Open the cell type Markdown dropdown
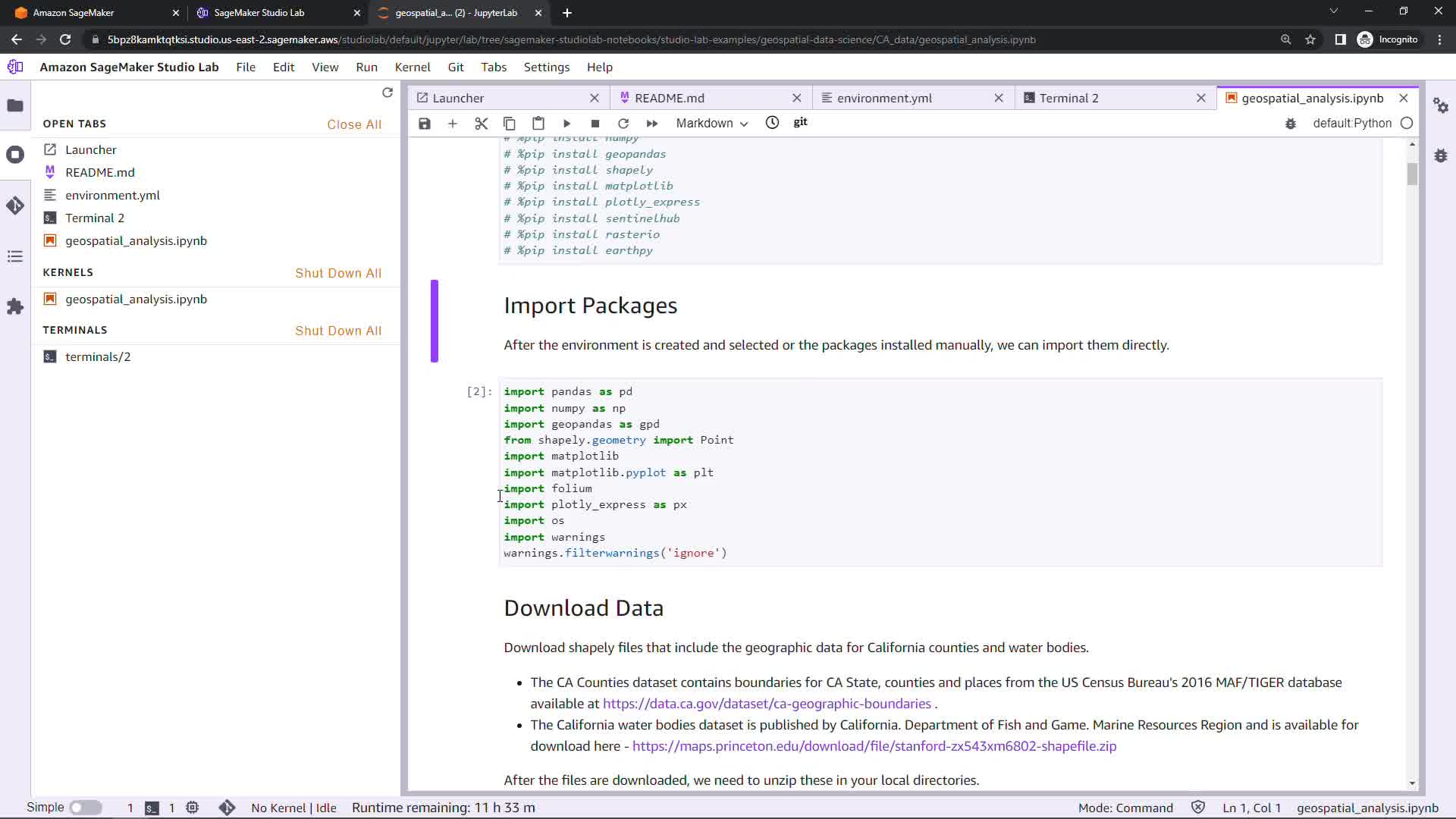The height and width of the screenshot is (819, 1456). click(x=711, y=124)
